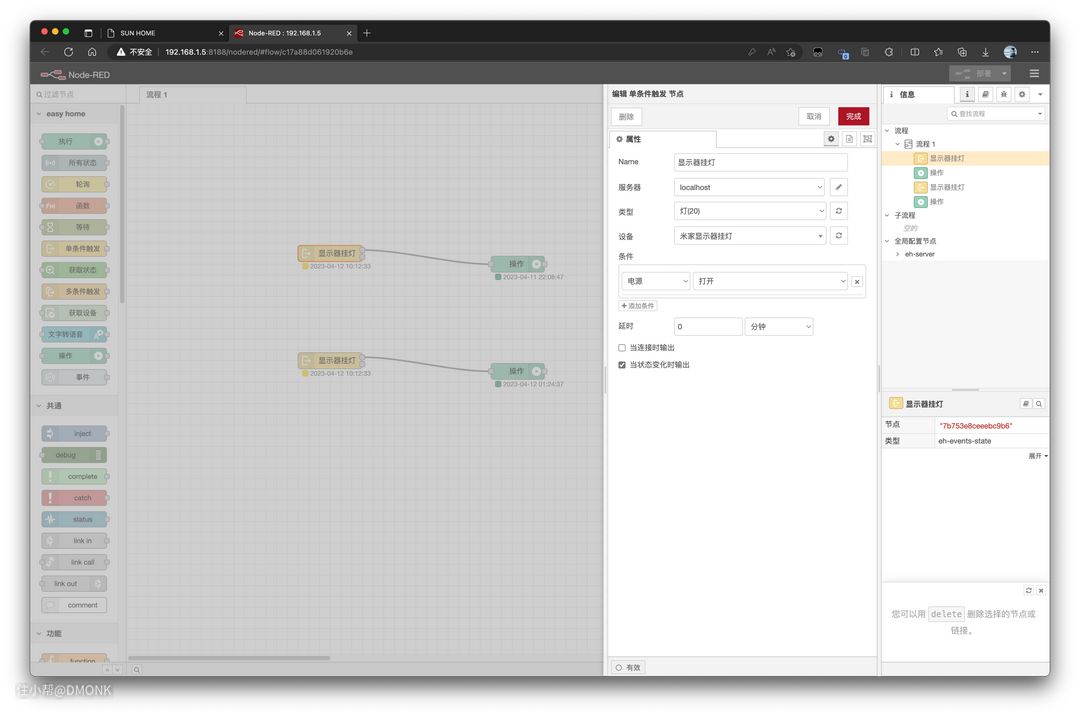Open the help book icon in sidebar
Image resolution: width=1080 pixels, height=716 pixels.
click(x=985, y=94)
